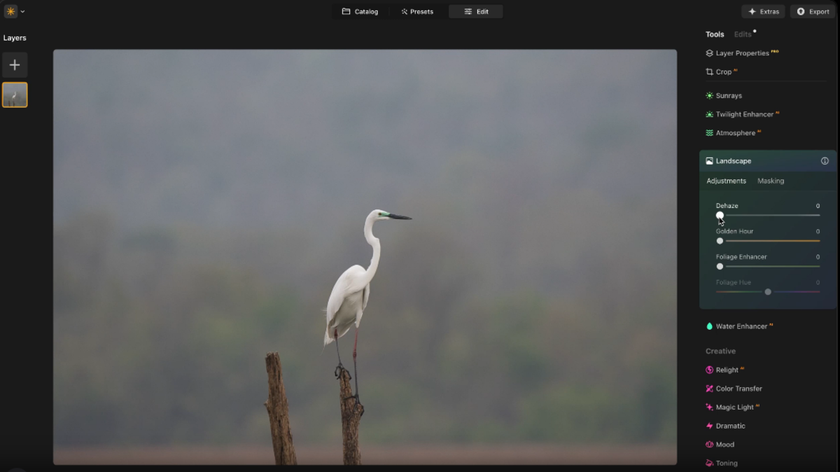Click the Relight tool icon

tap(709, 370)
